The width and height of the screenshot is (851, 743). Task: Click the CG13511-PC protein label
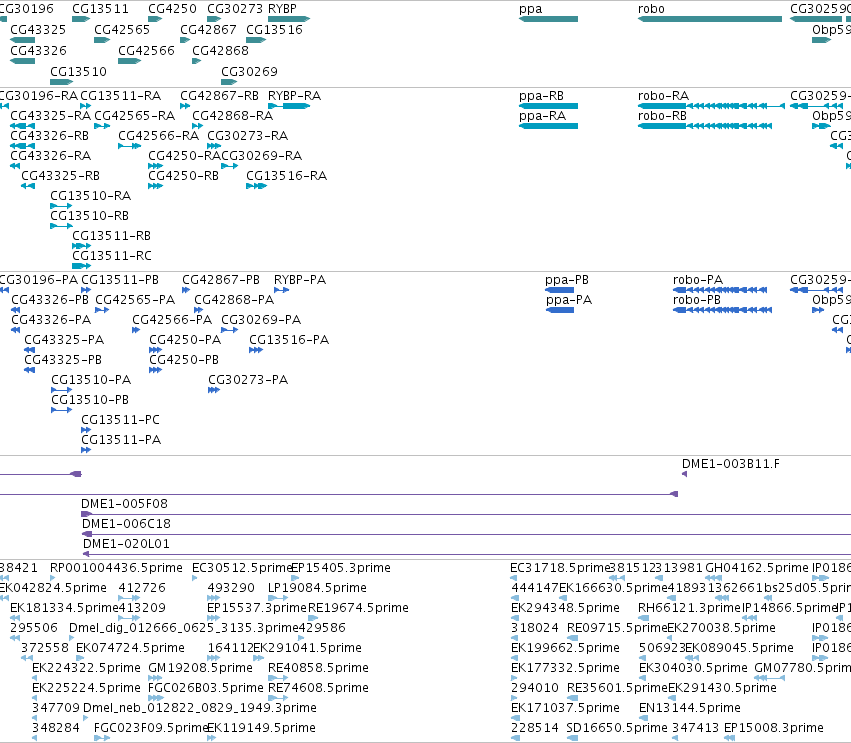[120, 420]
